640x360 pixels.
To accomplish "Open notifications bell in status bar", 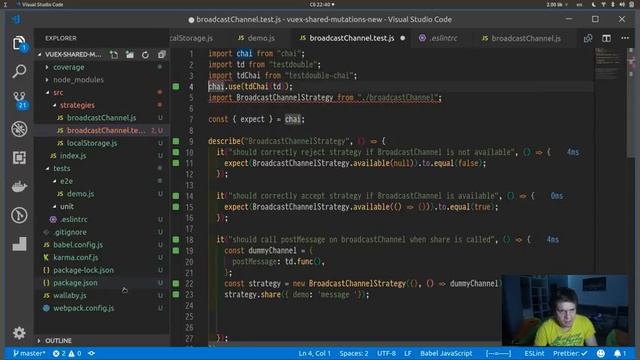I will [x=620, y=353].
